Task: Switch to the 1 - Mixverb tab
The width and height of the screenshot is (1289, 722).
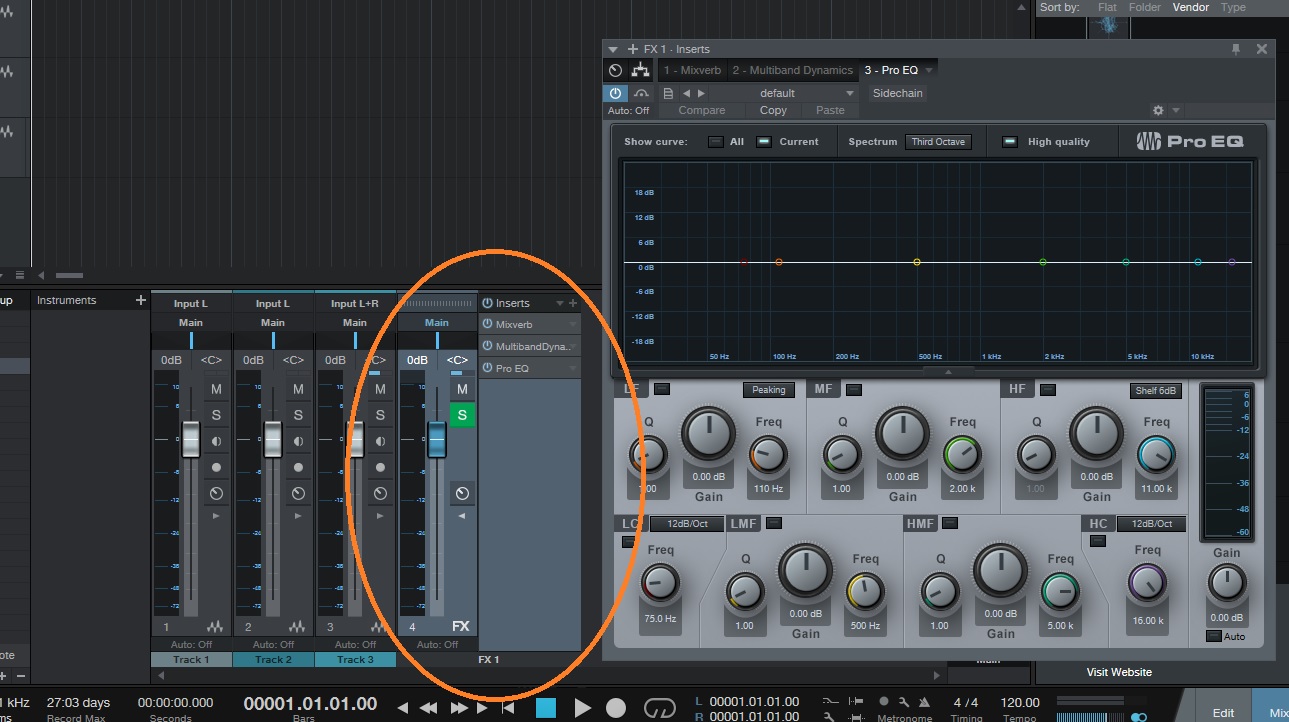Action: (692, 70)
